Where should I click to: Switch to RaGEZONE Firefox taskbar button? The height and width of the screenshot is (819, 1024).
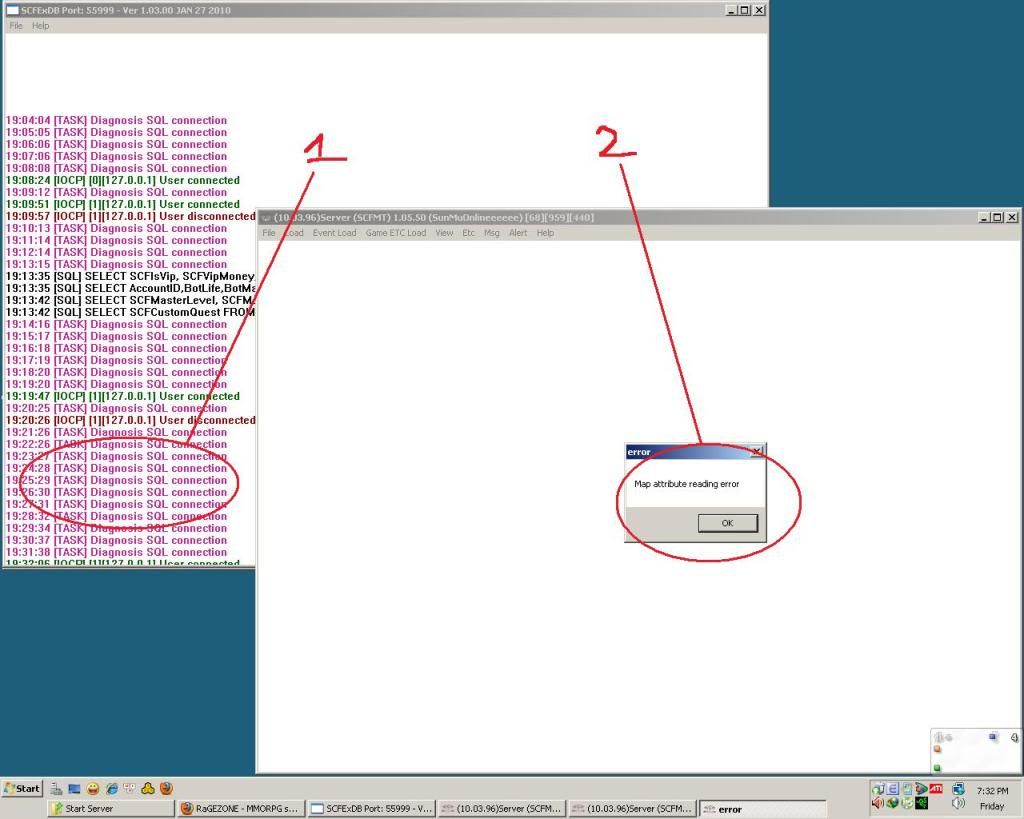coord(241,809)
